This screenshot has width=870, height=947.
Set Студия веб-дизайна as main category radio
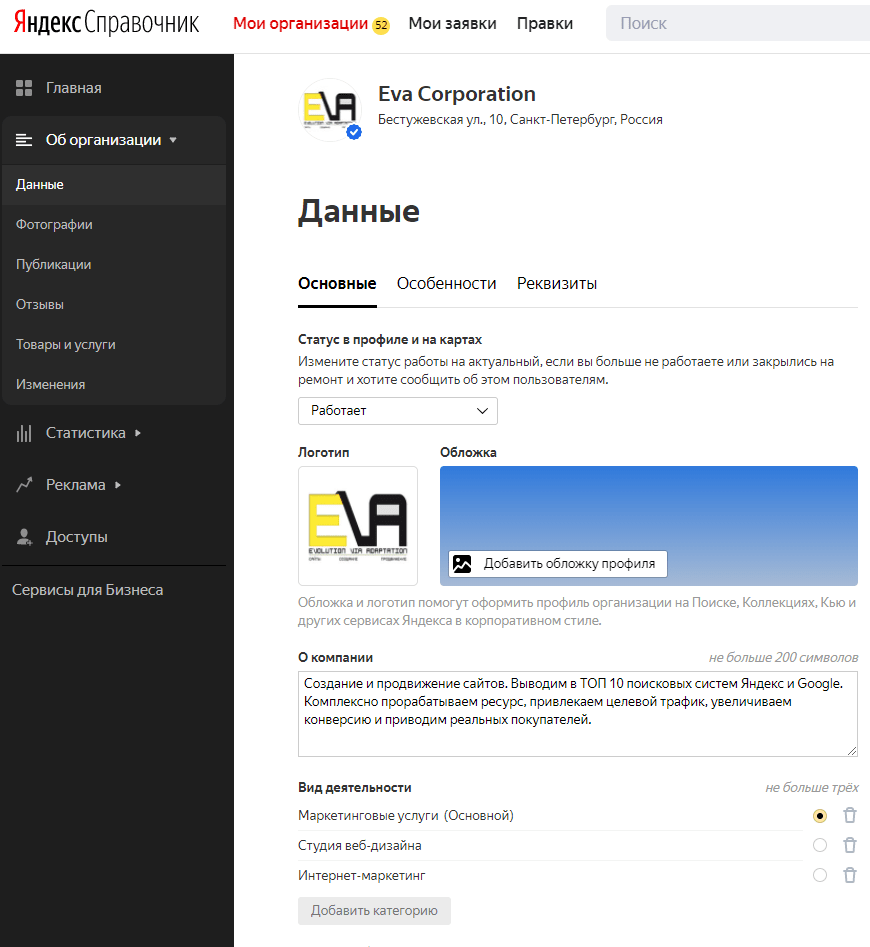(x=820, y=846)
